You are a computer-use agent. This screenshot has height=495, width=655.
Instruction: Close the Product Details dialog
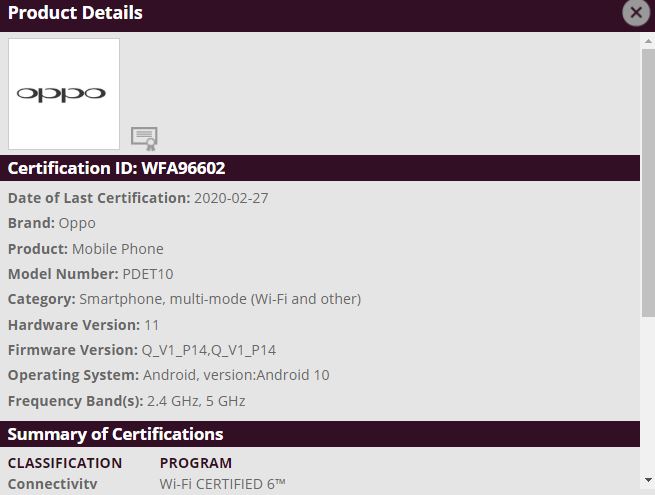point(635,13)
